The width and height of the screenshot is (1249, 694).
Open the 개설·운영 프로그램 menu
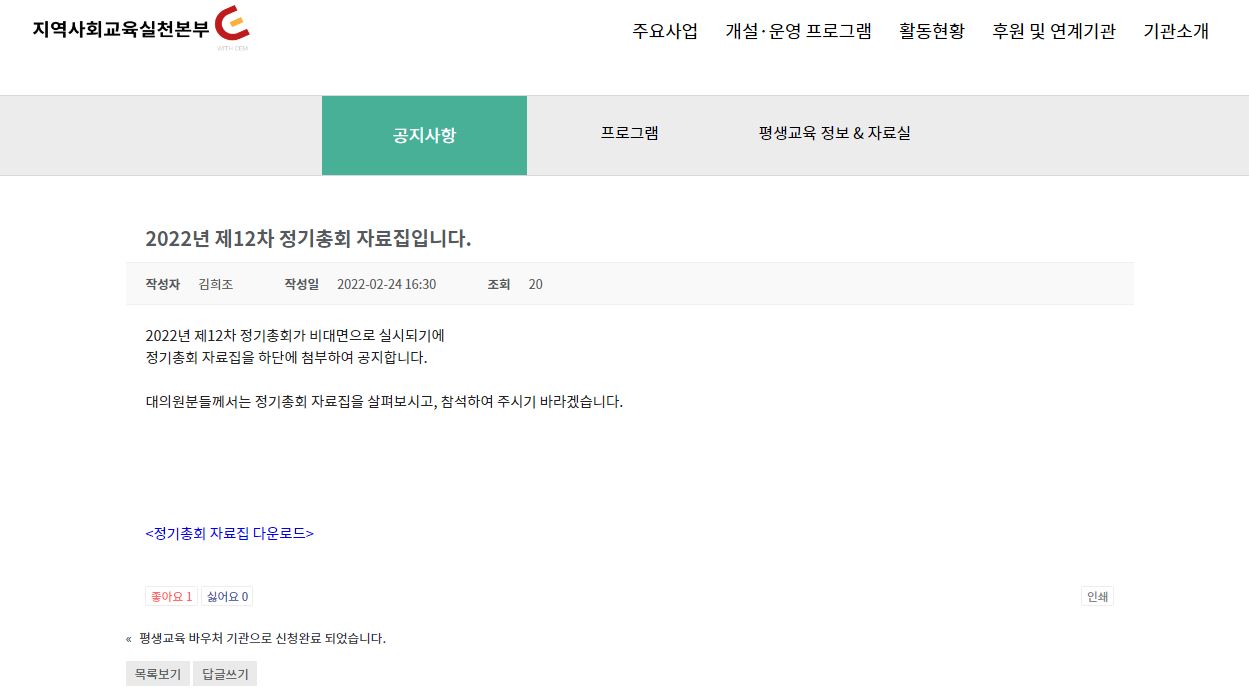[x=799, y=31]
